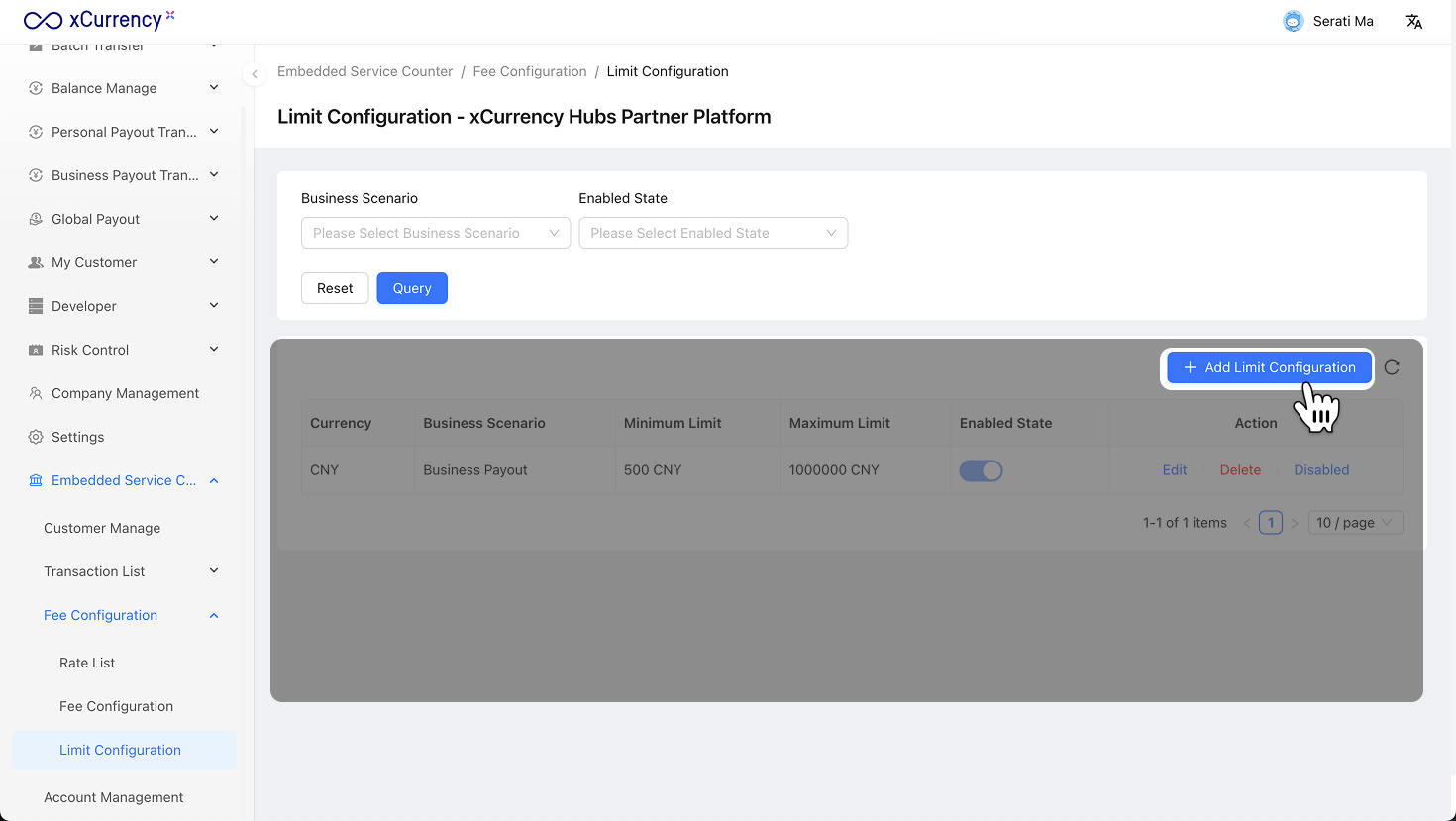The height and width of the screenshot is (821, 1456).
Task: Click the language translation icon in header
Action: (x=1414, y=21)
